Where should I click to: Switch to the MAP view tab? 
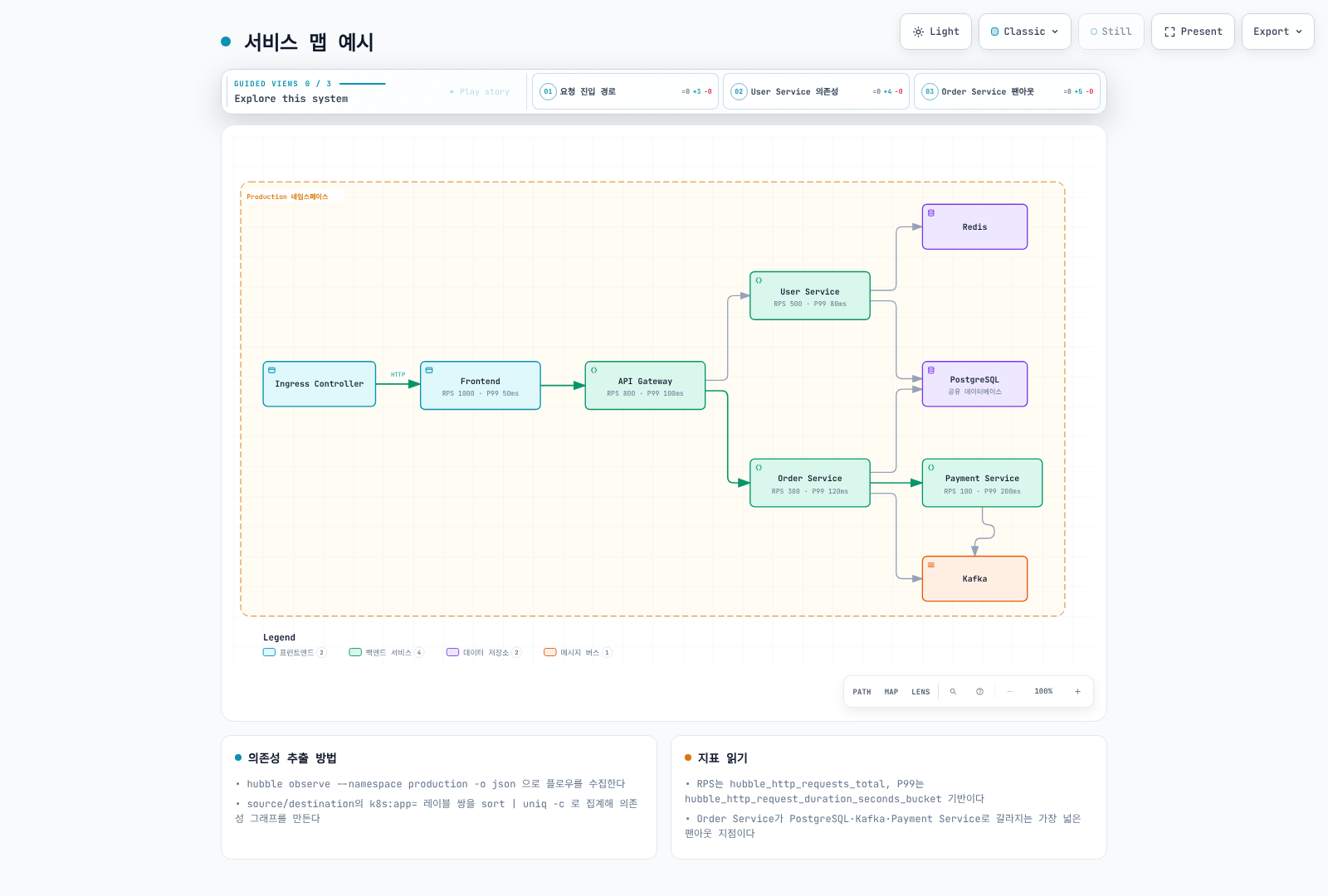click(891, 691)
